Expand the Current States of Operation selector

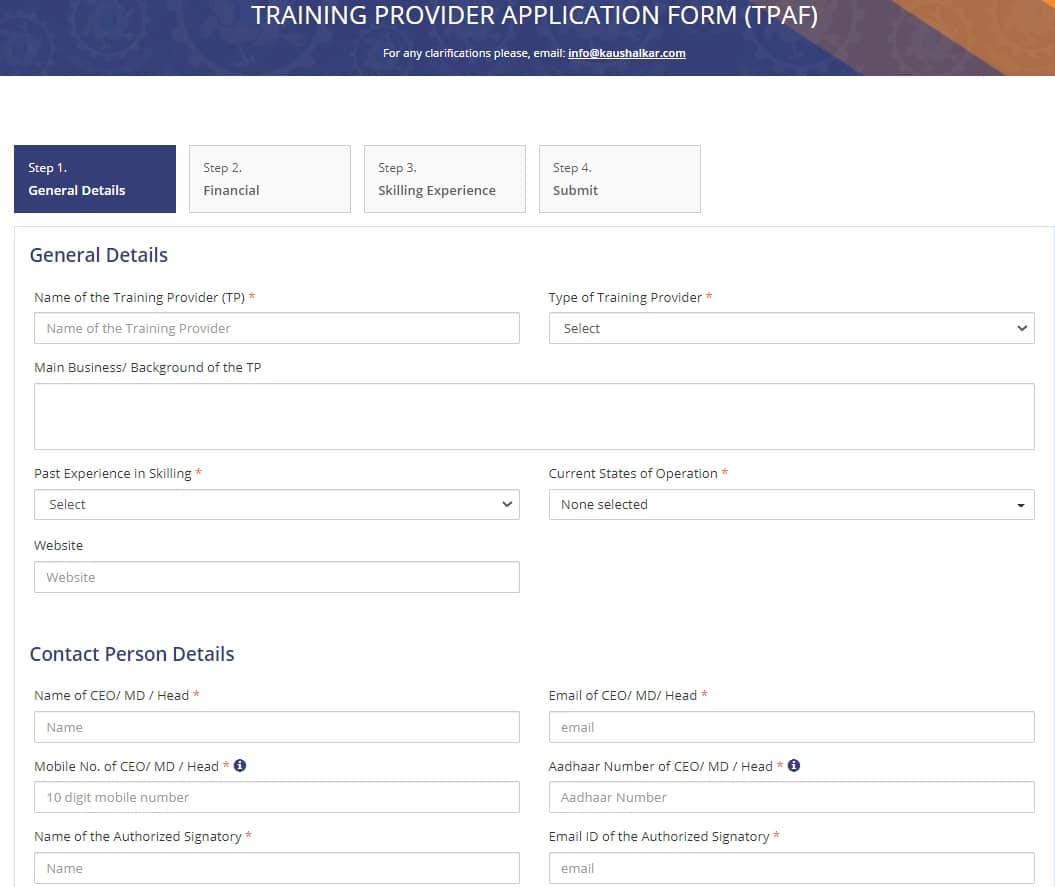[792, 504]
